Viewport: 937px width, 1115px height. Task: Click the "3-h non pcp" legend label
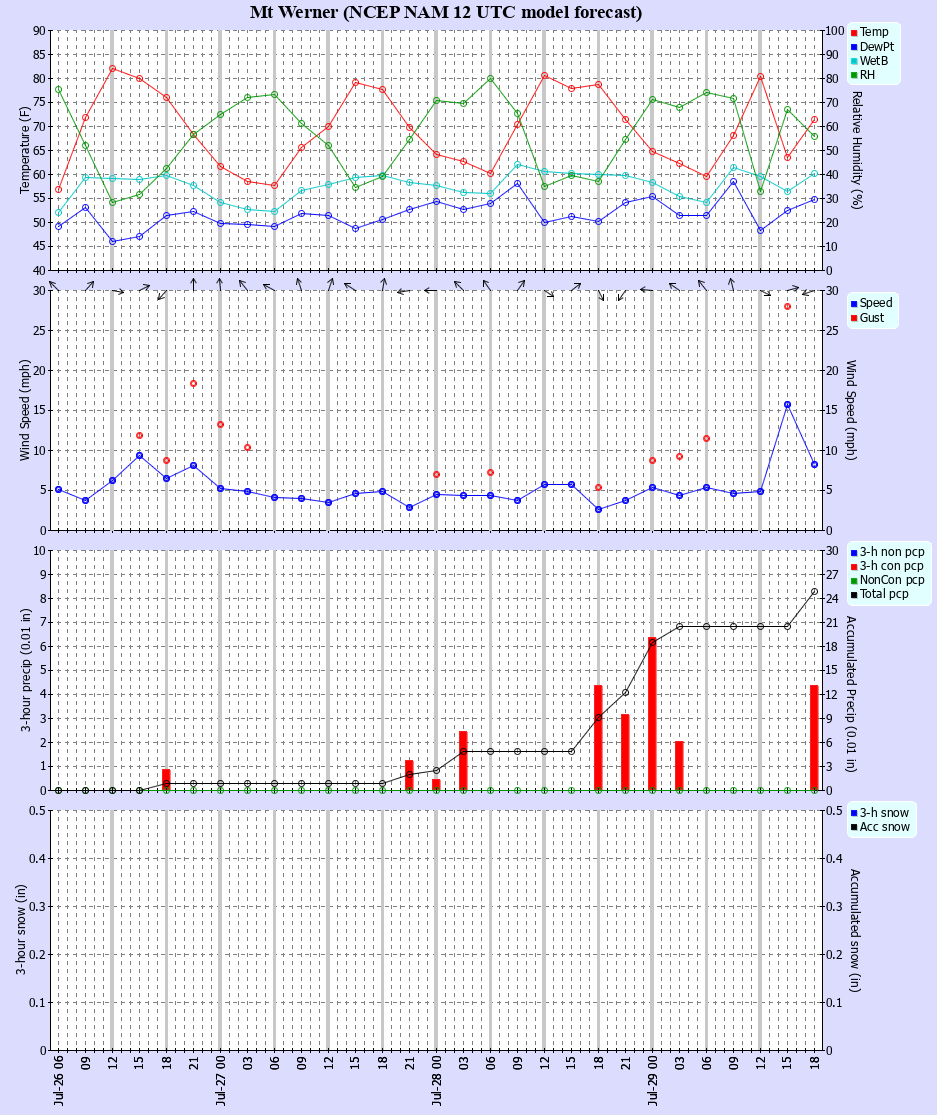click(892, 552)
